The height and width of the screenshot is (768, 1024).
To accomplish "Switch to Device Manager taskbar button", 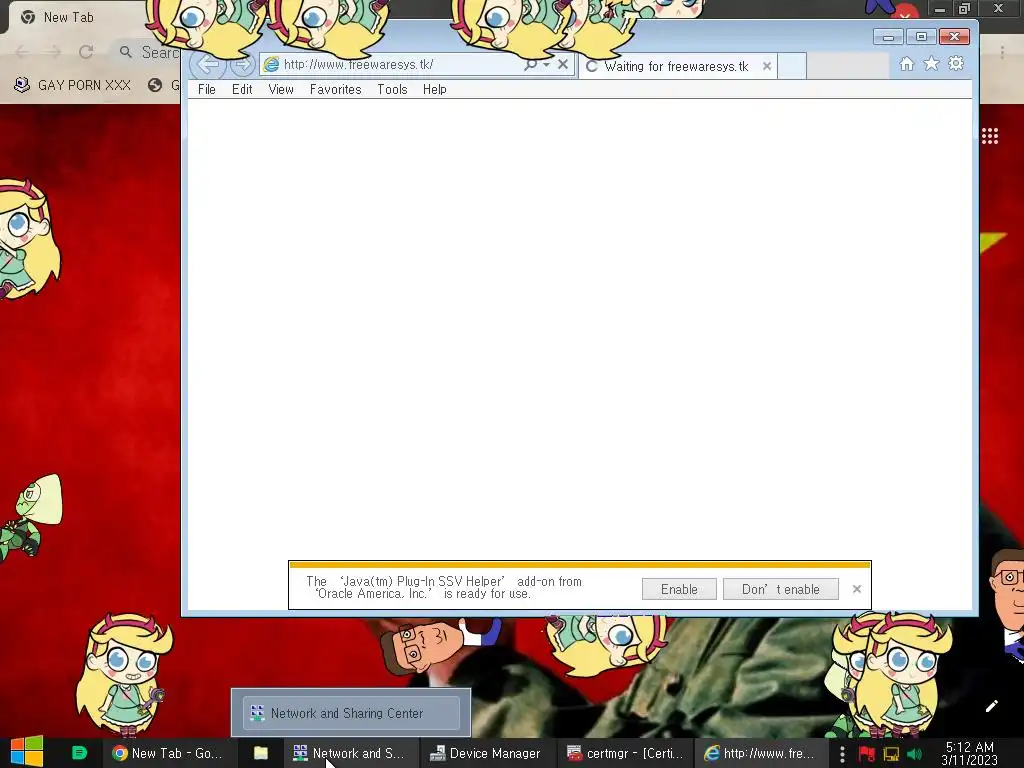I will click(485, 753).
